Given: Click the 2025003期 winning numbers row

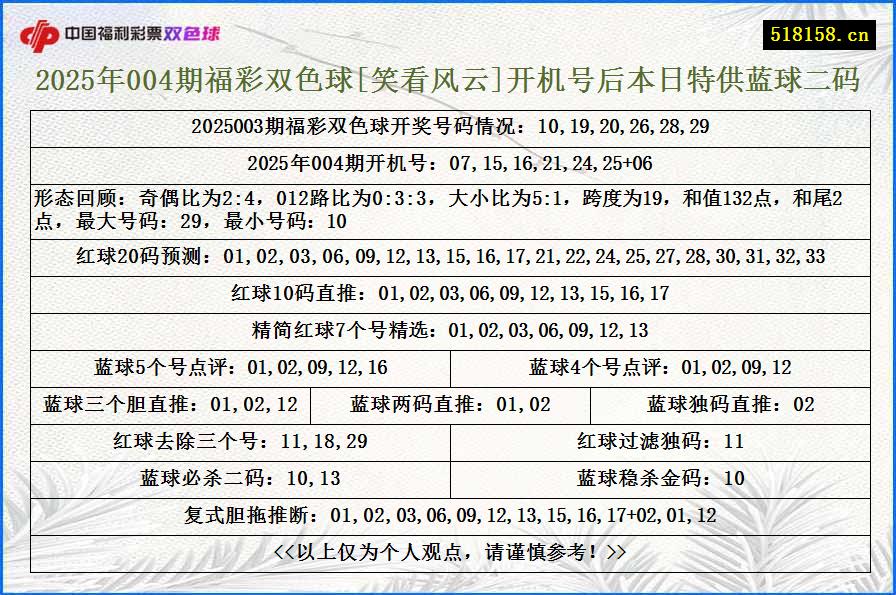Looking at the screenshot, I should click(448, 126).
